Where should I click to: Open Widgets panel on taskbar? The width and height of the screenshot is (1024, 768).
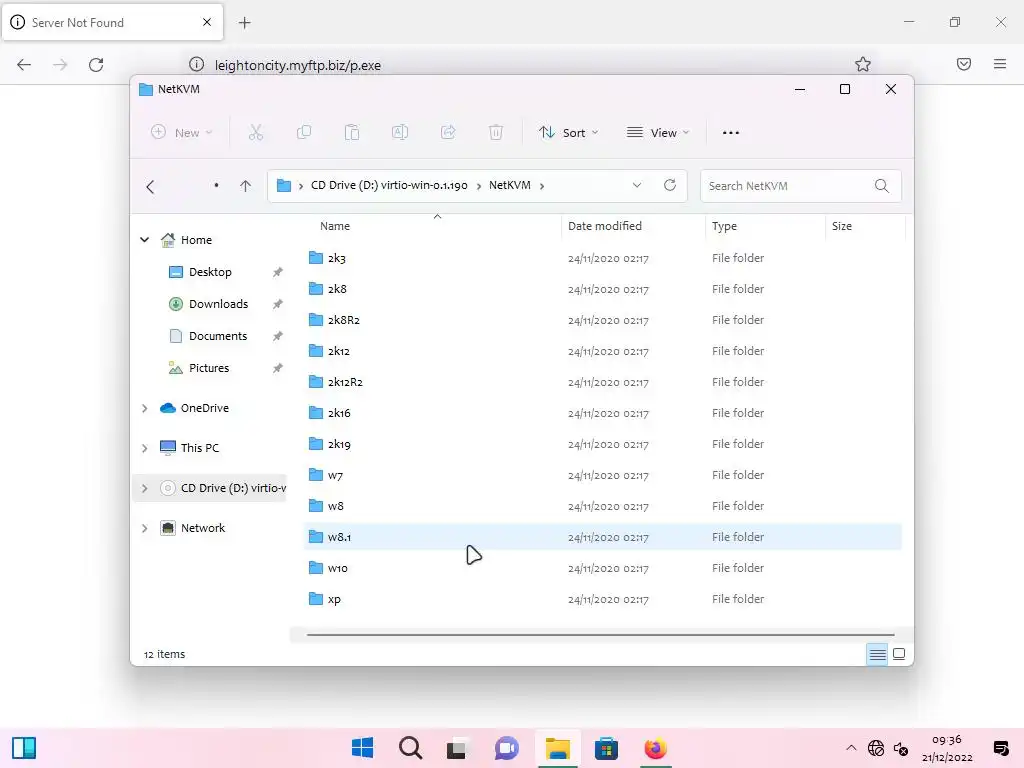[24, 748]
